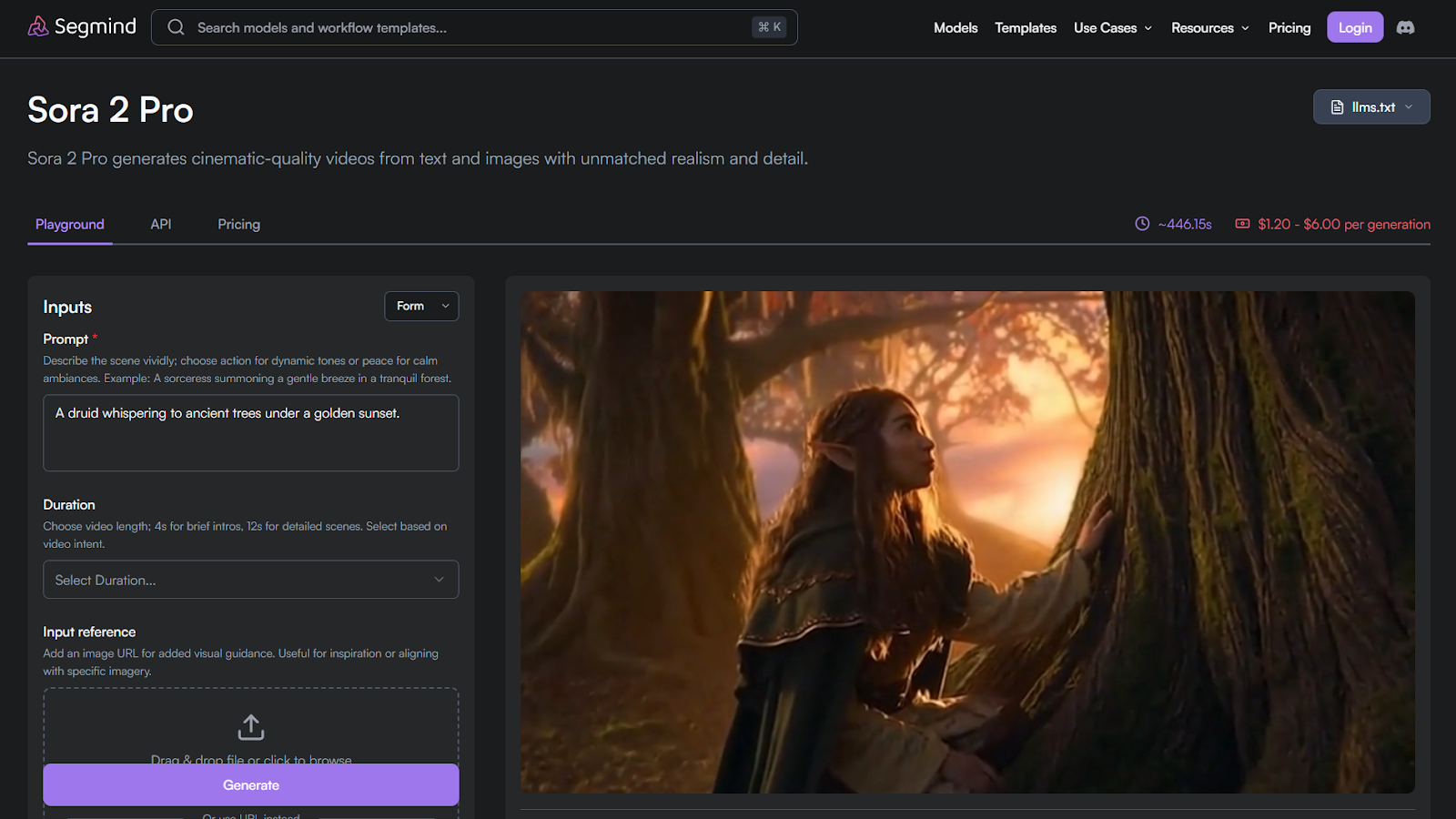Click the llms.txt document icon
This screenshot has width=1456, height=819.
(x=1337, y=107)
